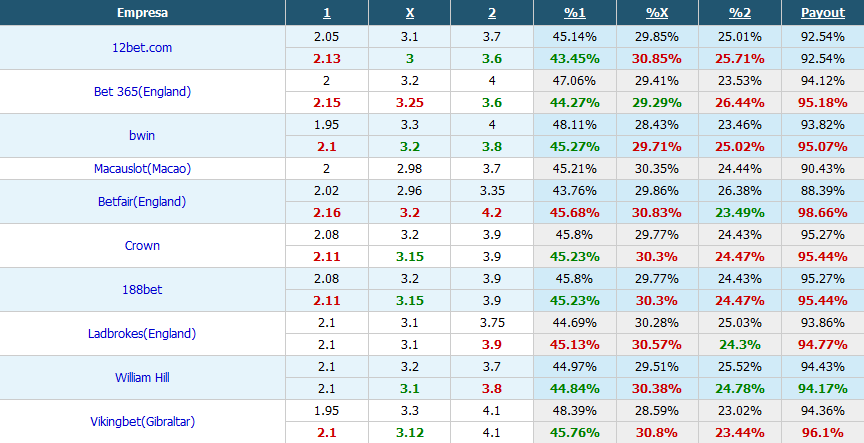Select Betfair red percentage 45.68%
The width and height of the screenshot is (864, 443).
point(575,213)
